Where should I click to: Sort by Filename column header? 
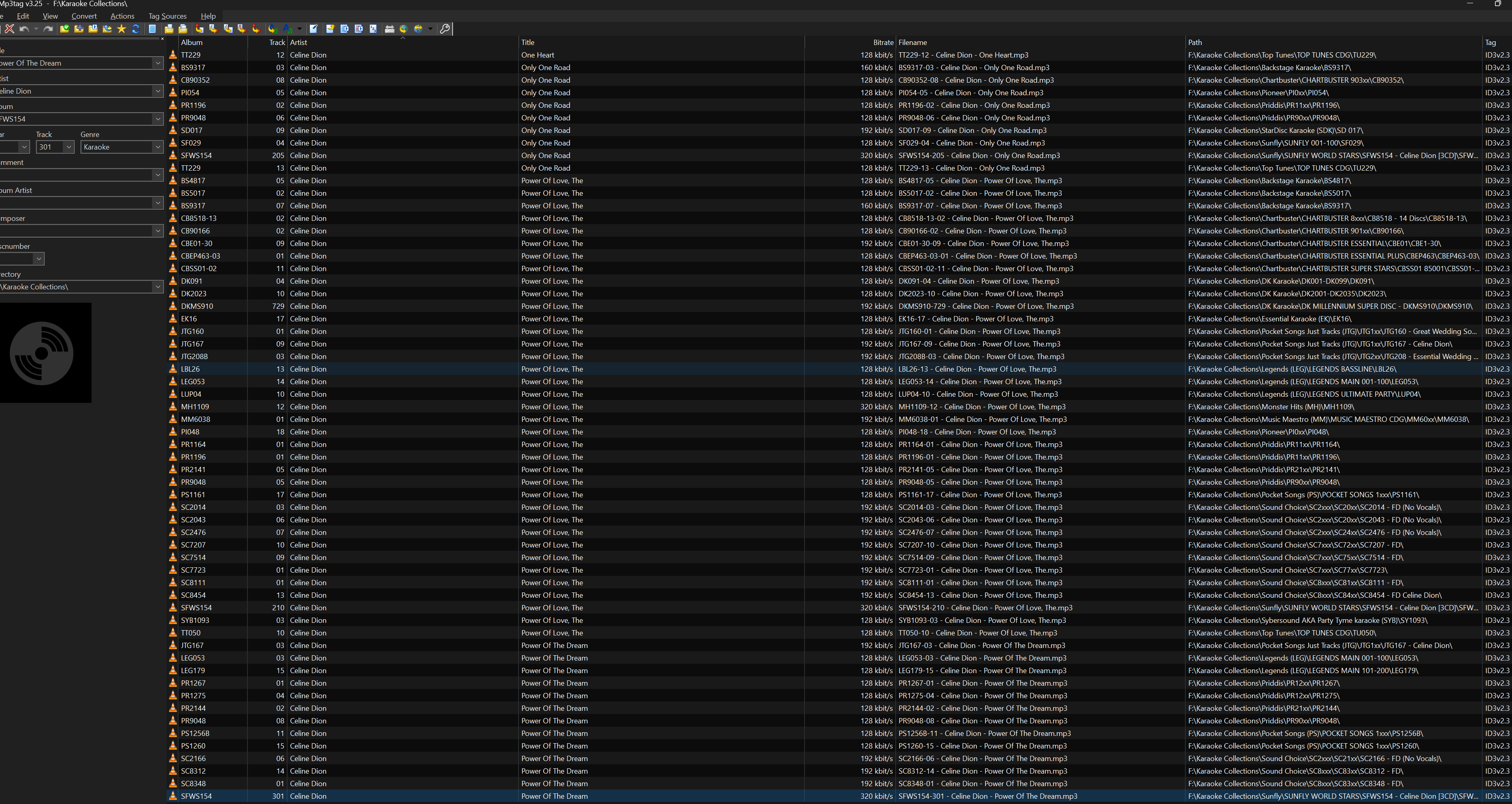(913, 42)
